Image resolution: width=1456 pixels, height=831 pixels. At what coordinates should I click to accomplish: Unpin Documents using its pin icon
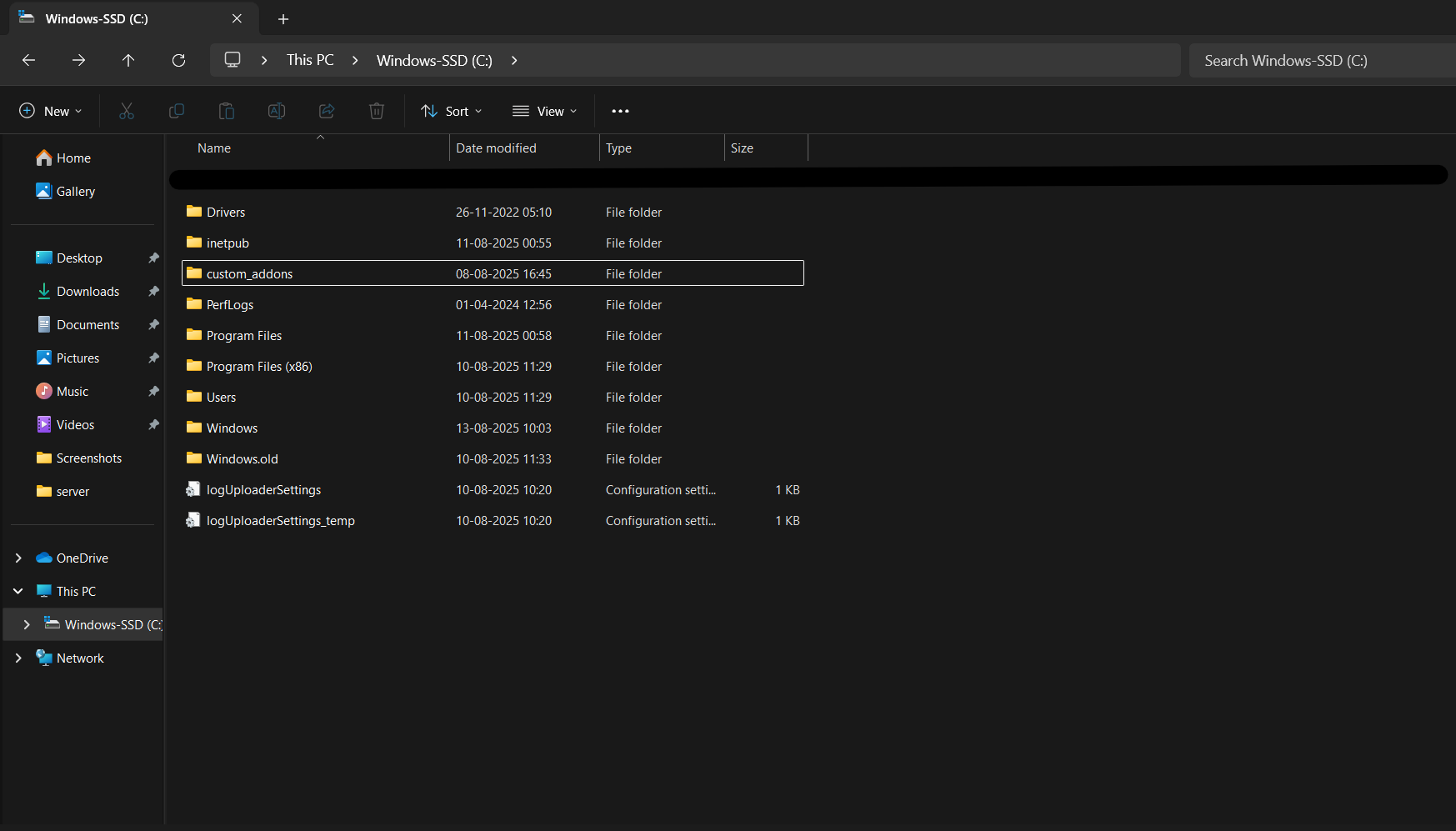pyautogui.click(x=153, y=325)
